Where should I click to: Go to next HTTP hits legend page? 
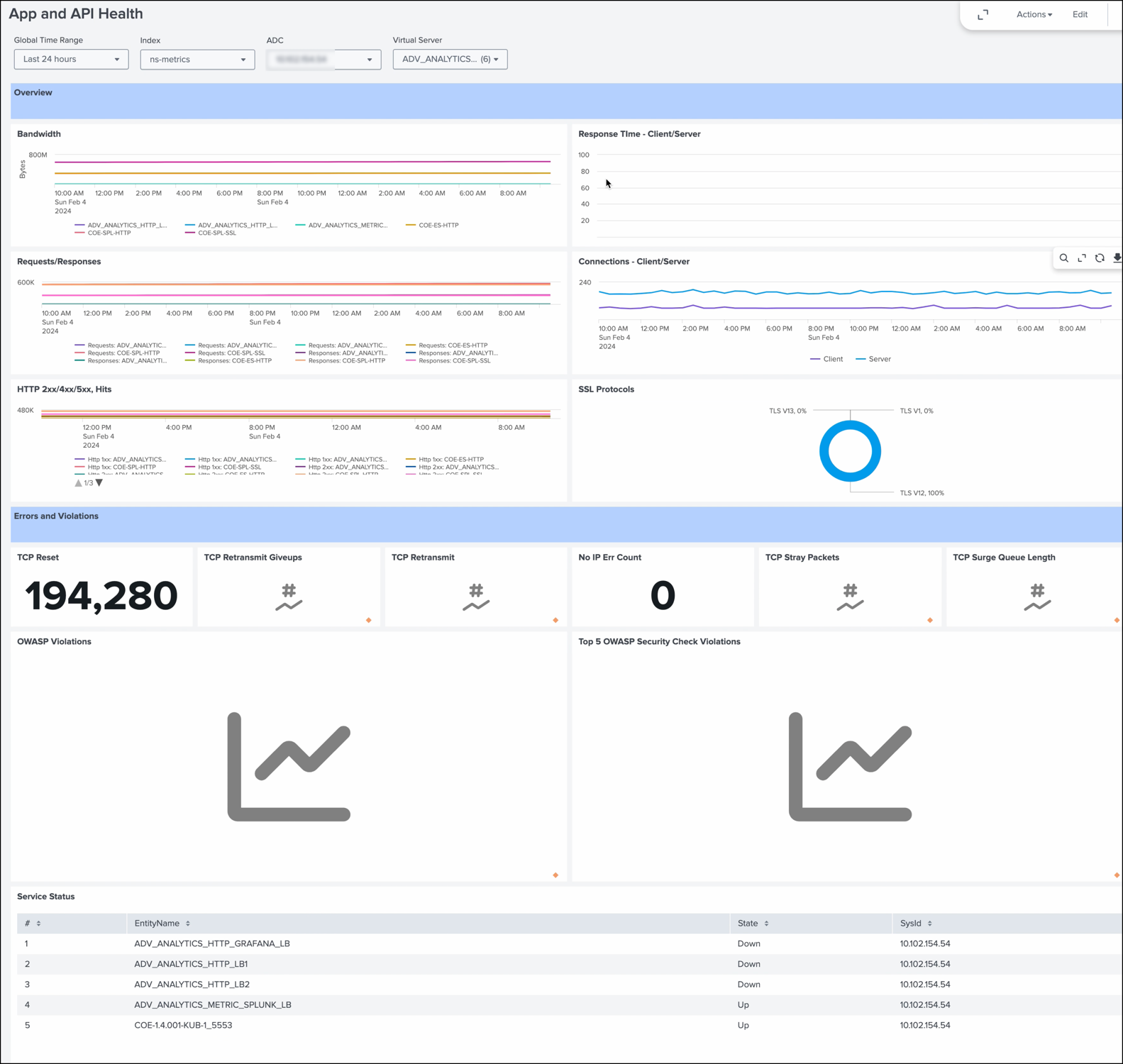coord(99,483)
